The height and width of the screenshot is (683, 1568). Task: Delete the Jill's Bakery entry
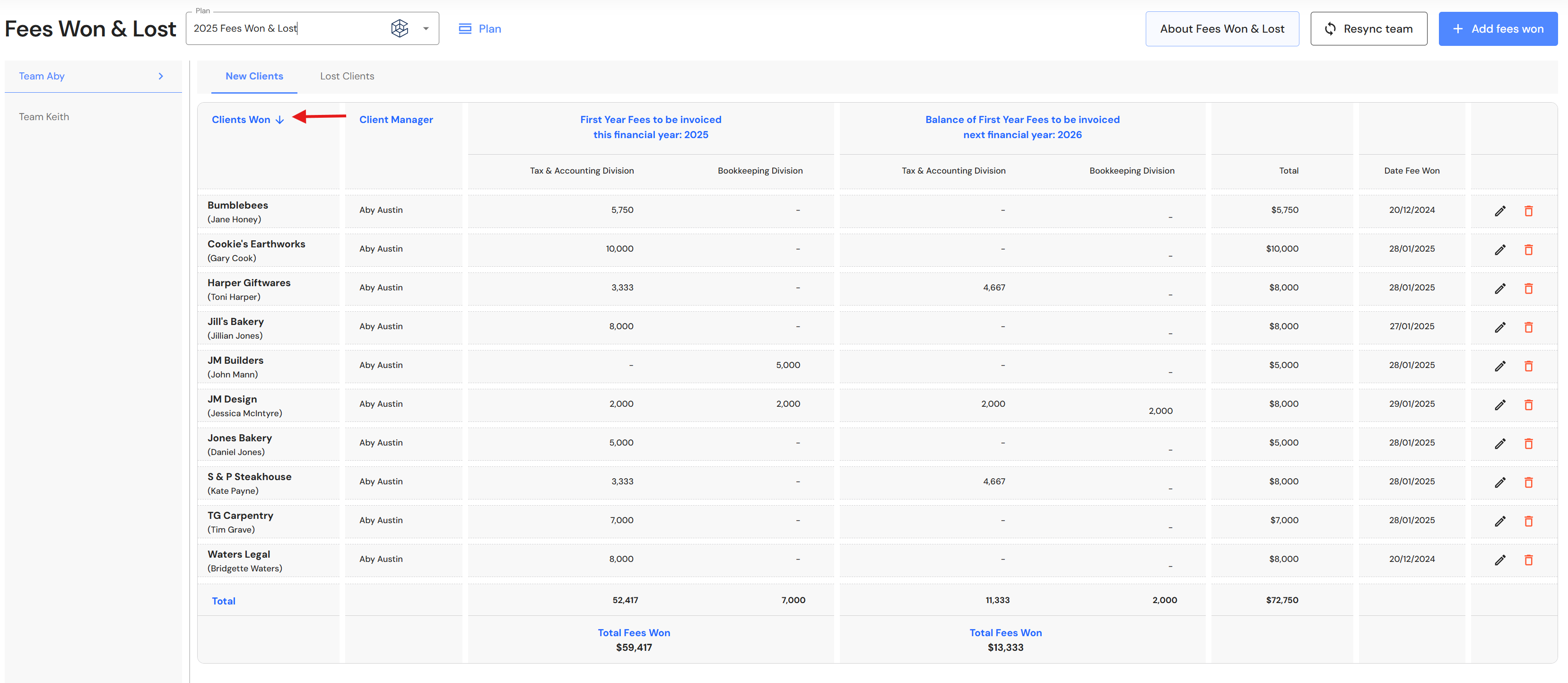point(1528,327)
